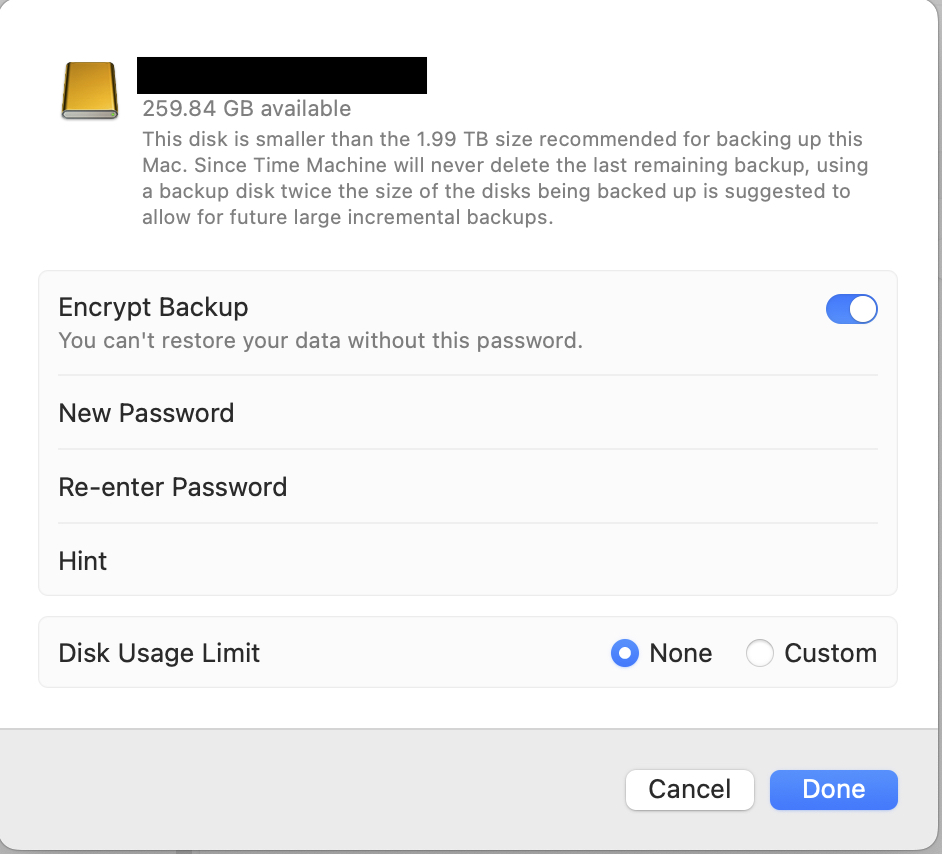
Task: Confirm settings with the Done button
Action: click(833, 789)
